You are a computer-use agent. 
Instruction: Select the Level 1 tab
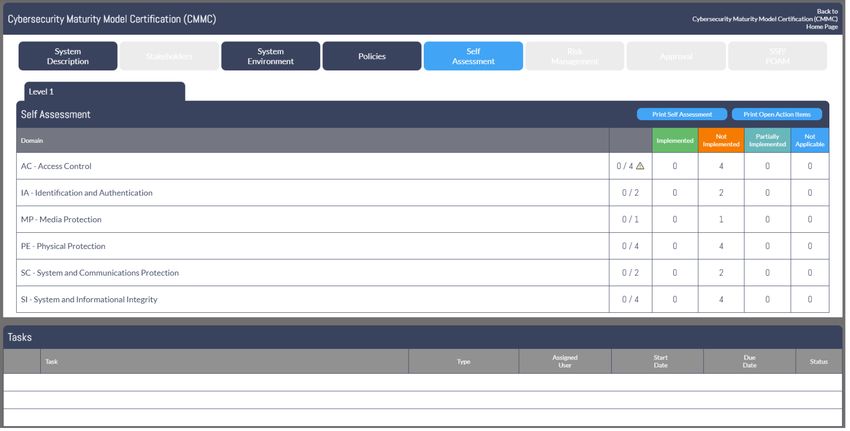[105, 92]
